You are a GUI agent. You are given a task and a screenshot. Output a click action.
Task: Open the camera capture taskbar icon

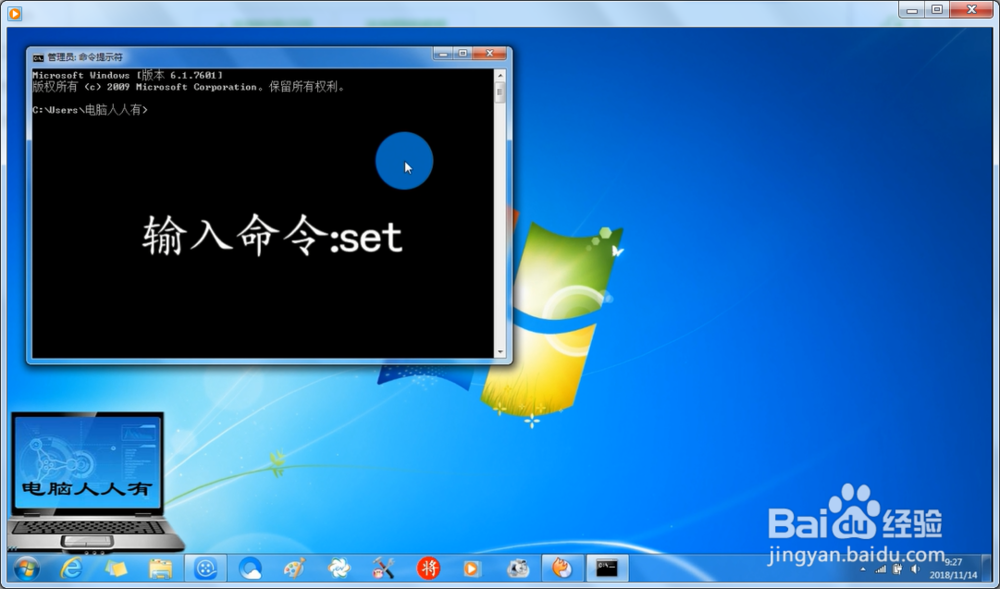[518, 568]
